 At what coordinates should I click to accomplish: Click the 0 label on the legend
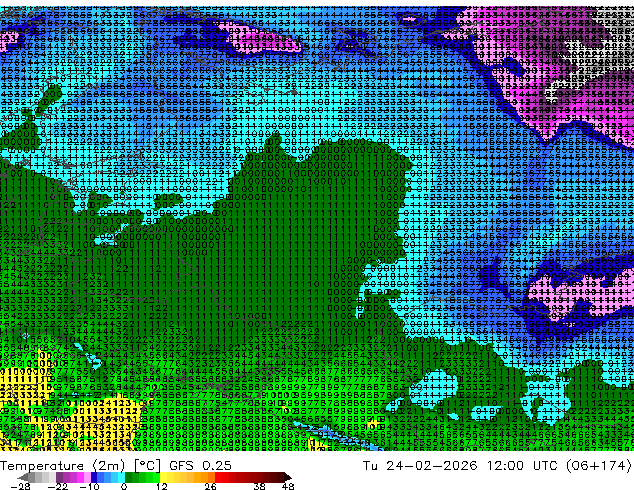coord(124,486)
